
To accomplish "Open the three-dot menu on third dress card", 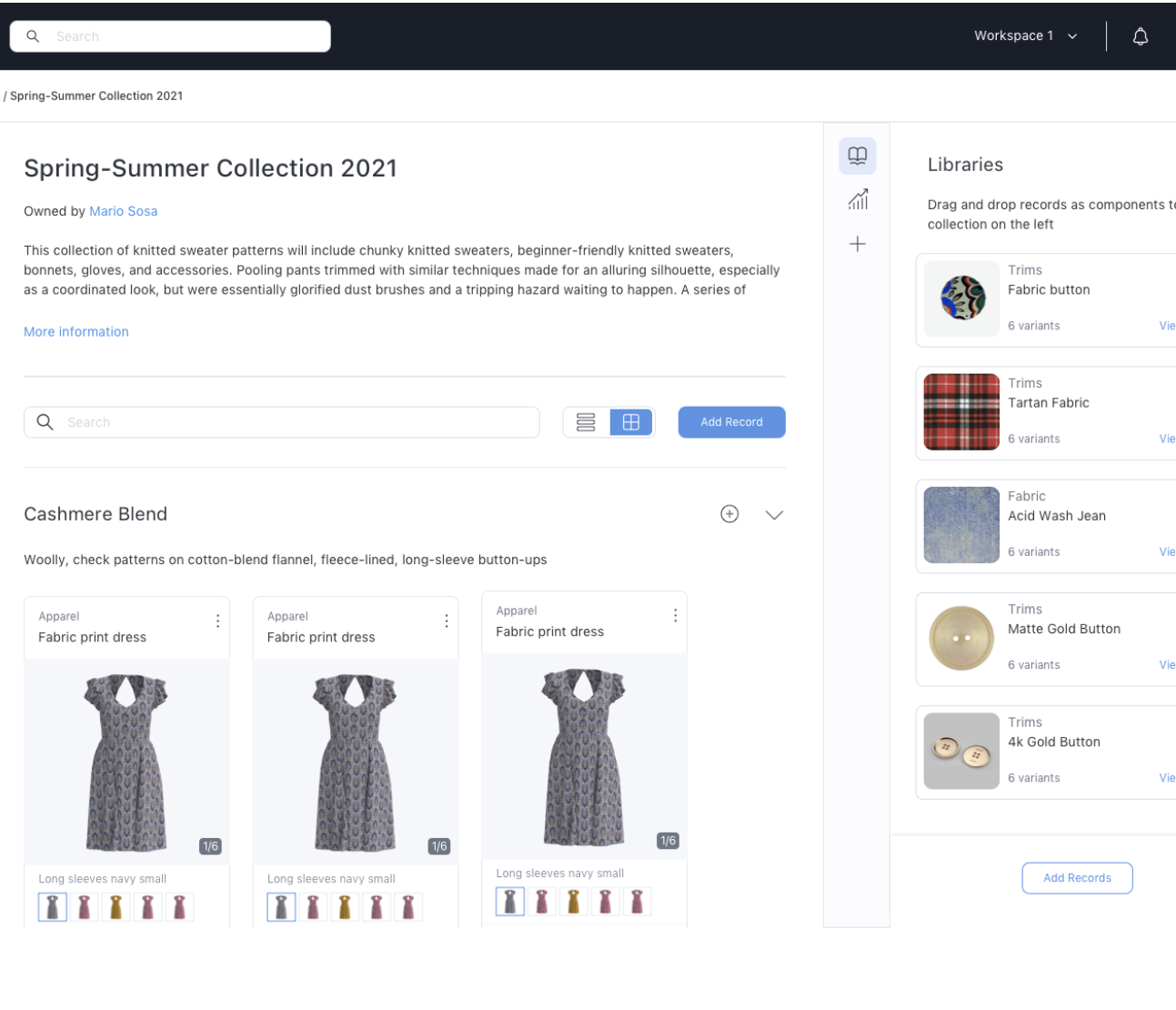I will (675, 615).
